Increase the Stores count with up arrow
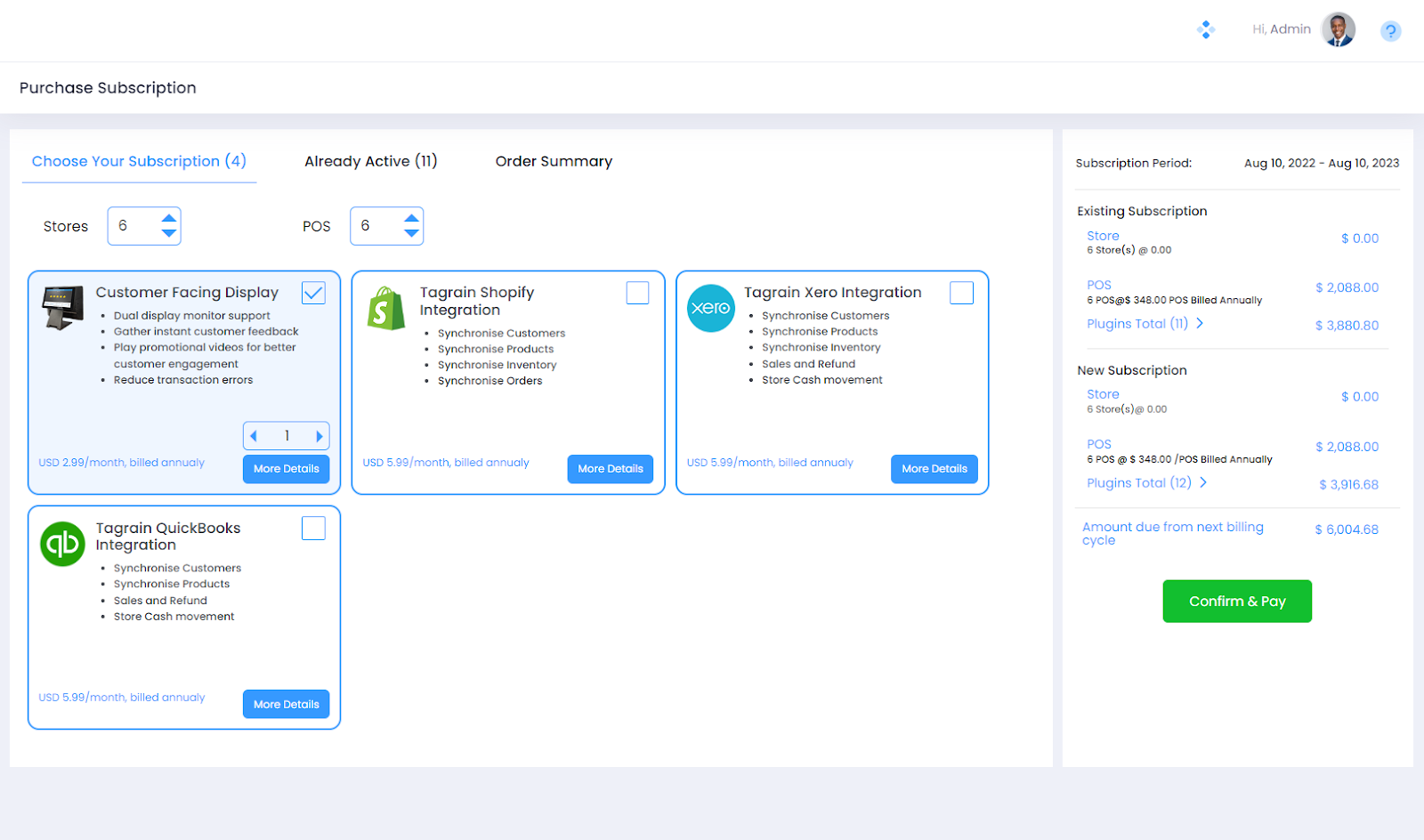Viewport: 1424px width, 840px height. click(169, 218)
